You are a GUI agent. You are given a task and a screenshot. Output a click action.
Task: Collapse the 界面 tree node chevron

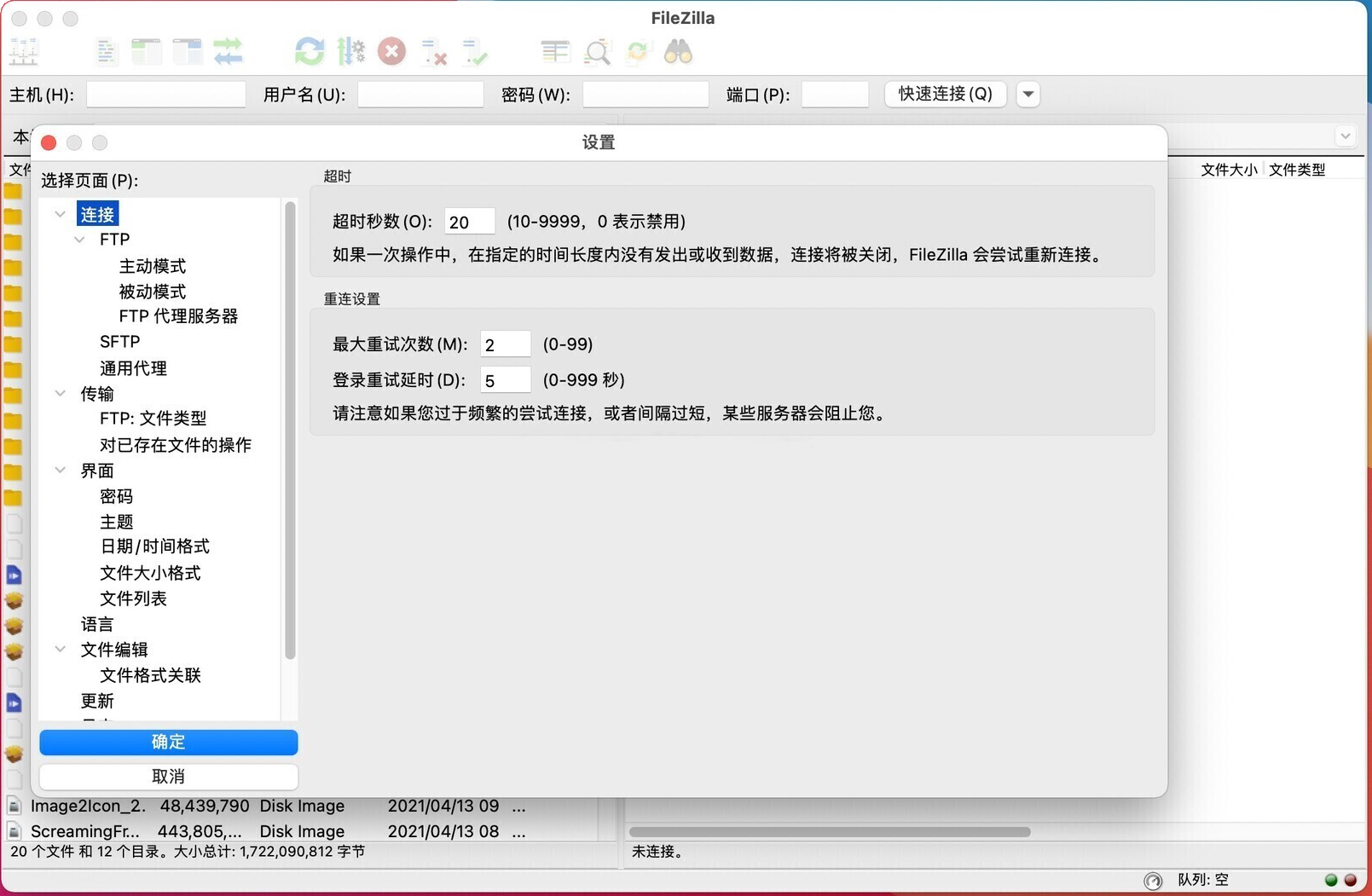click(61, 471)
